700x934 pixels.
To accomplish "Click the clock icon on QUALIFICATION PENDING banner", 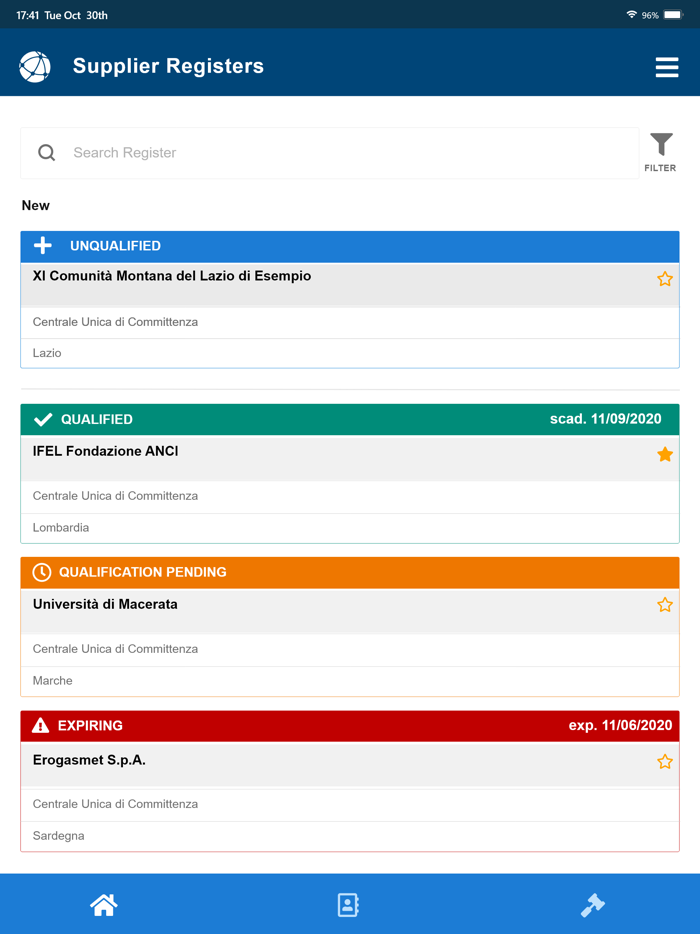I will (40, 572).
